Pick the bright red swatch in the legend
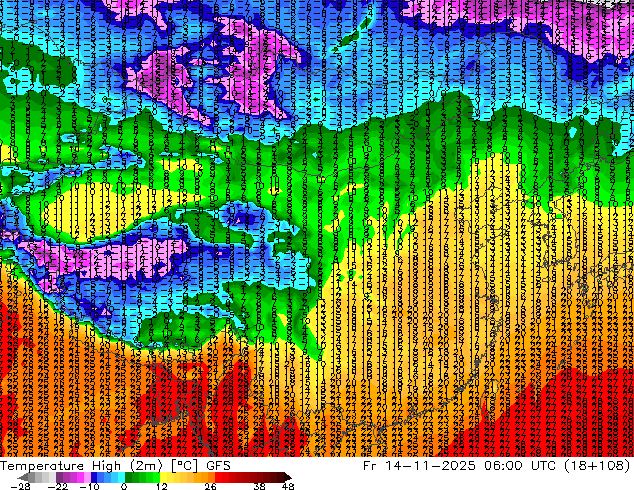Image resolution: width=634 pixels, height=490 pixels. pyautogui.click(x=218, y=477)
